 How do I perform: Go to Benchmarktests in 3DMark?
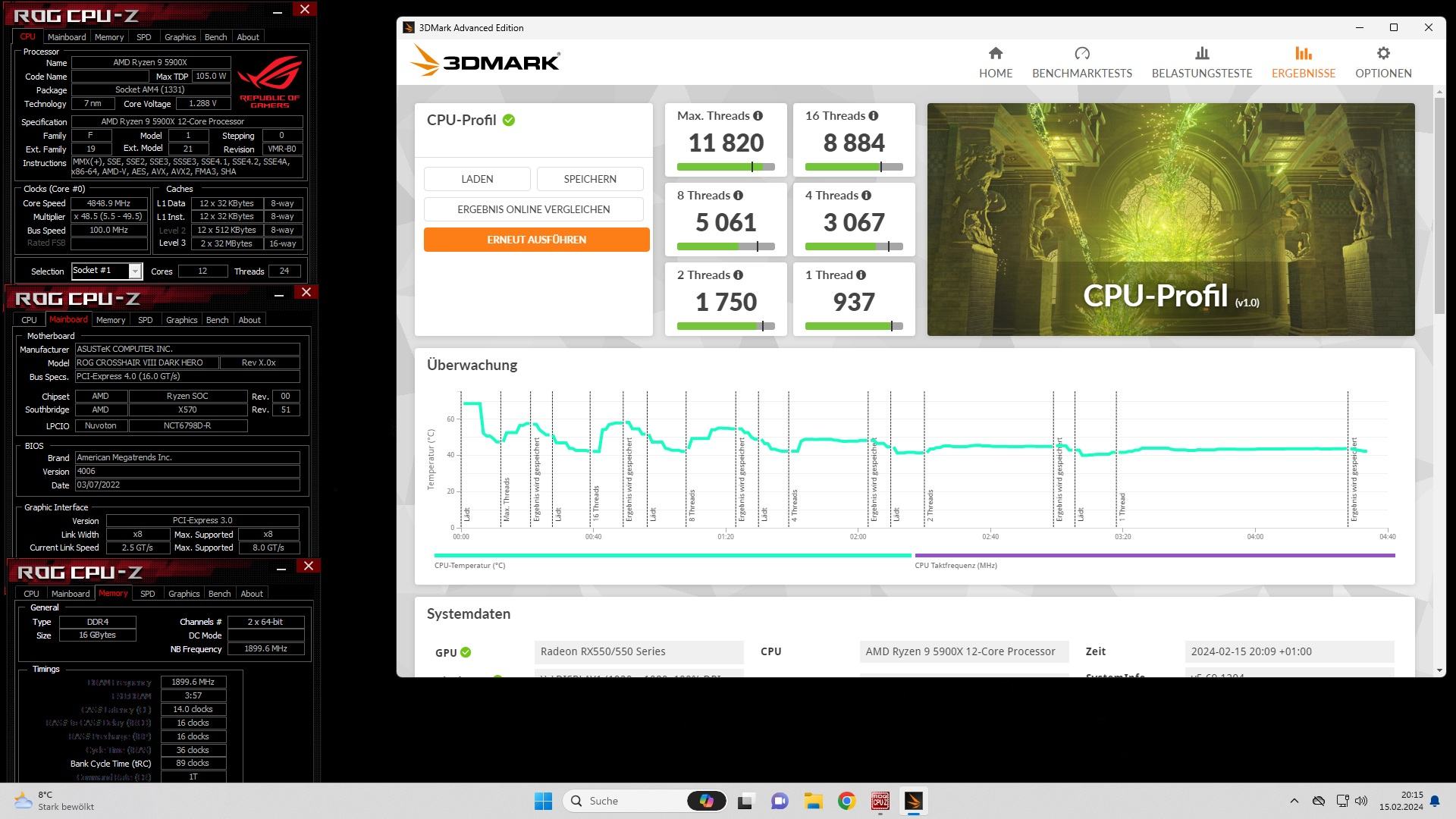(x=1081, y=62)
